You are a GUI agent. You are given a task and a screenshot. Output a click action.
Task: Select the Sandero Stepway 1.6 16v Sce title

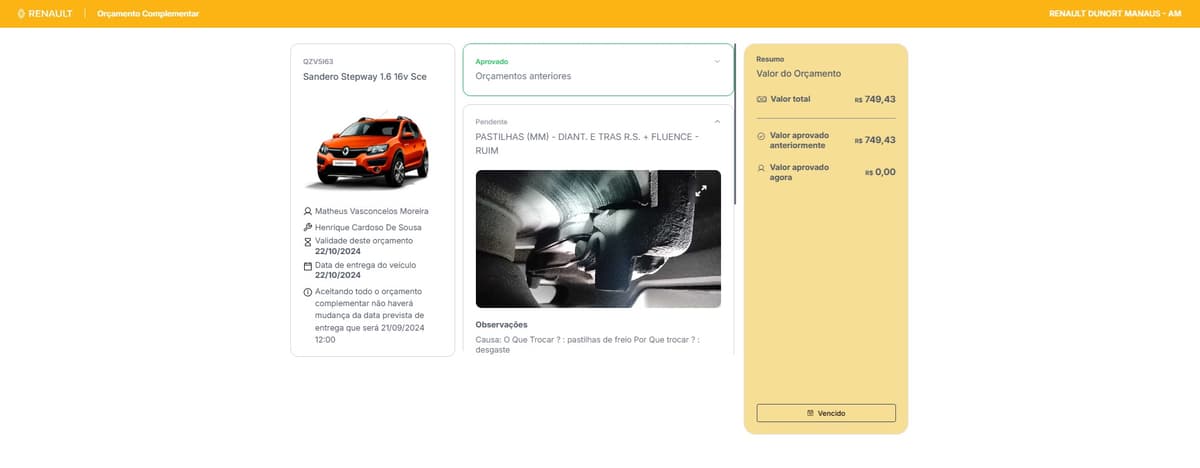click(365, 77)
